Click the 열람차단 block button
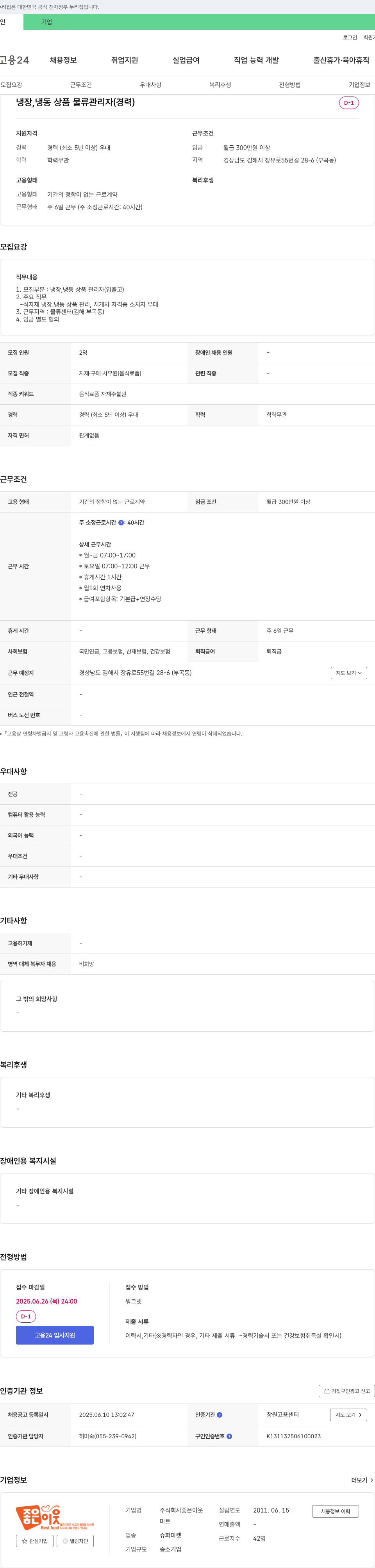Image resolution: width=375 pixels, height=1568 pixels. 75,1541
